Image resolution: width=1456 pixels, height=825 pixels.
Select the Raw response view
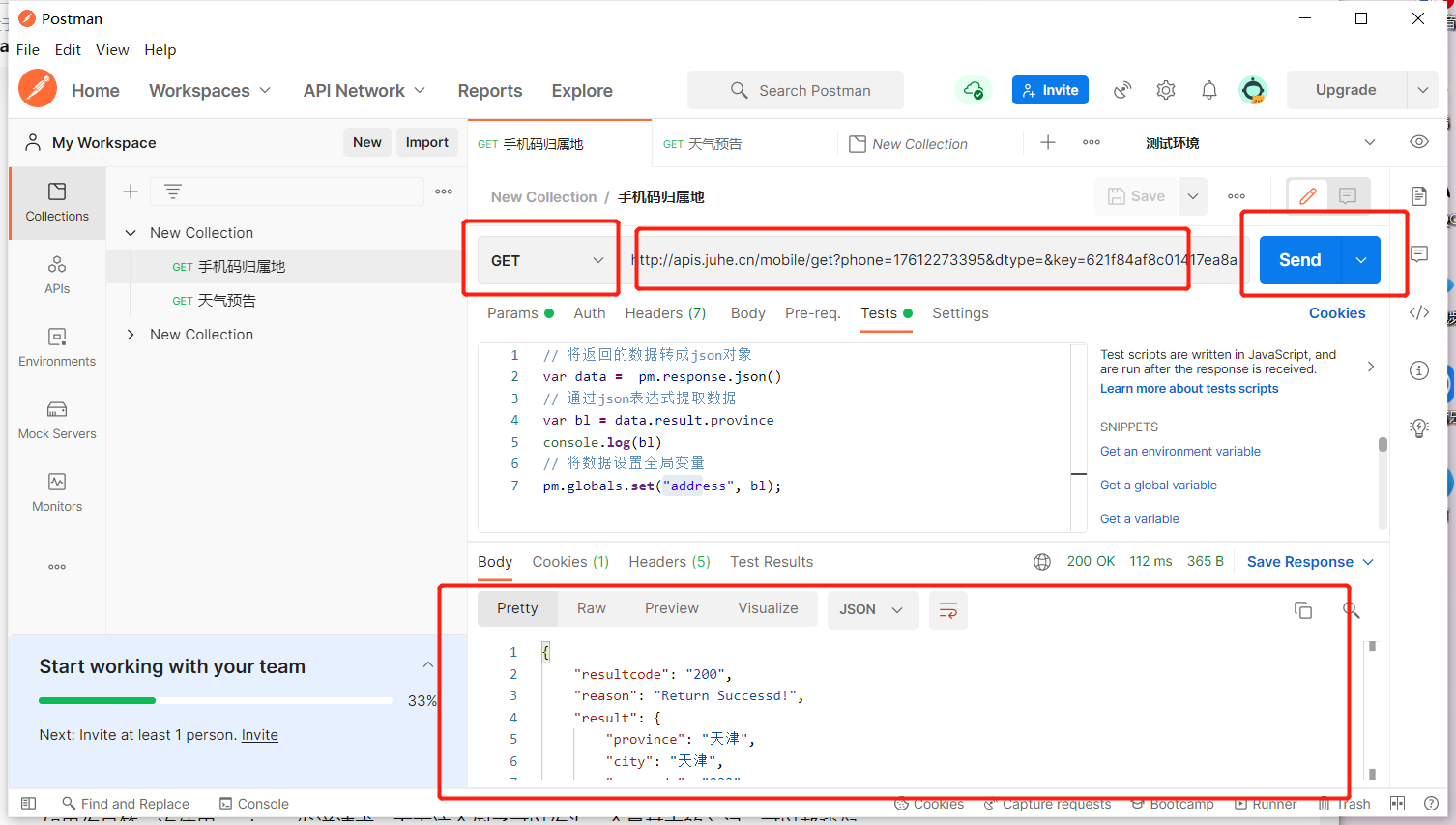592,608
